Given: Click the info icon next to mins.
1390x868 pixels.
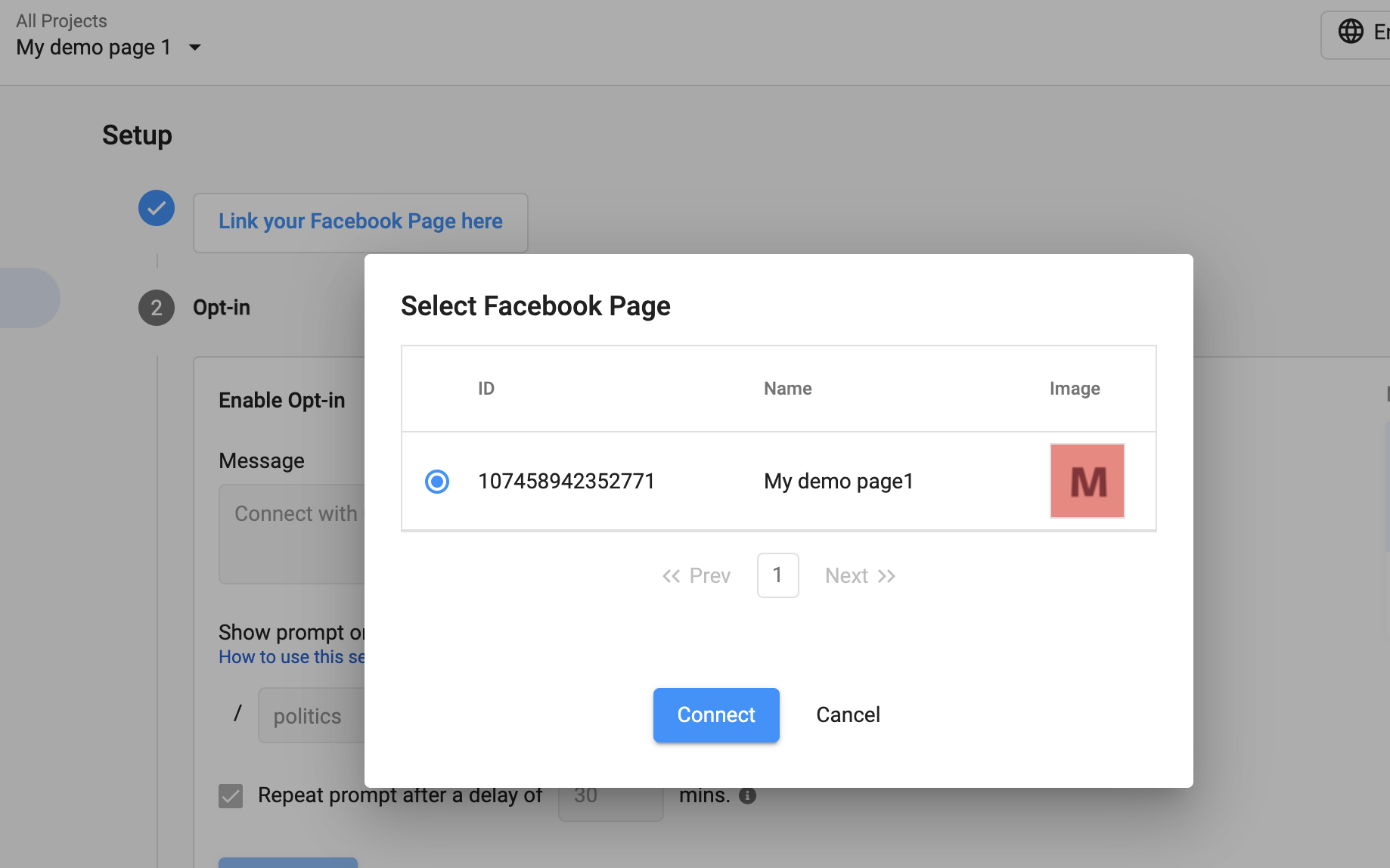Looking at the screenshot, I should tap(747, 795).
